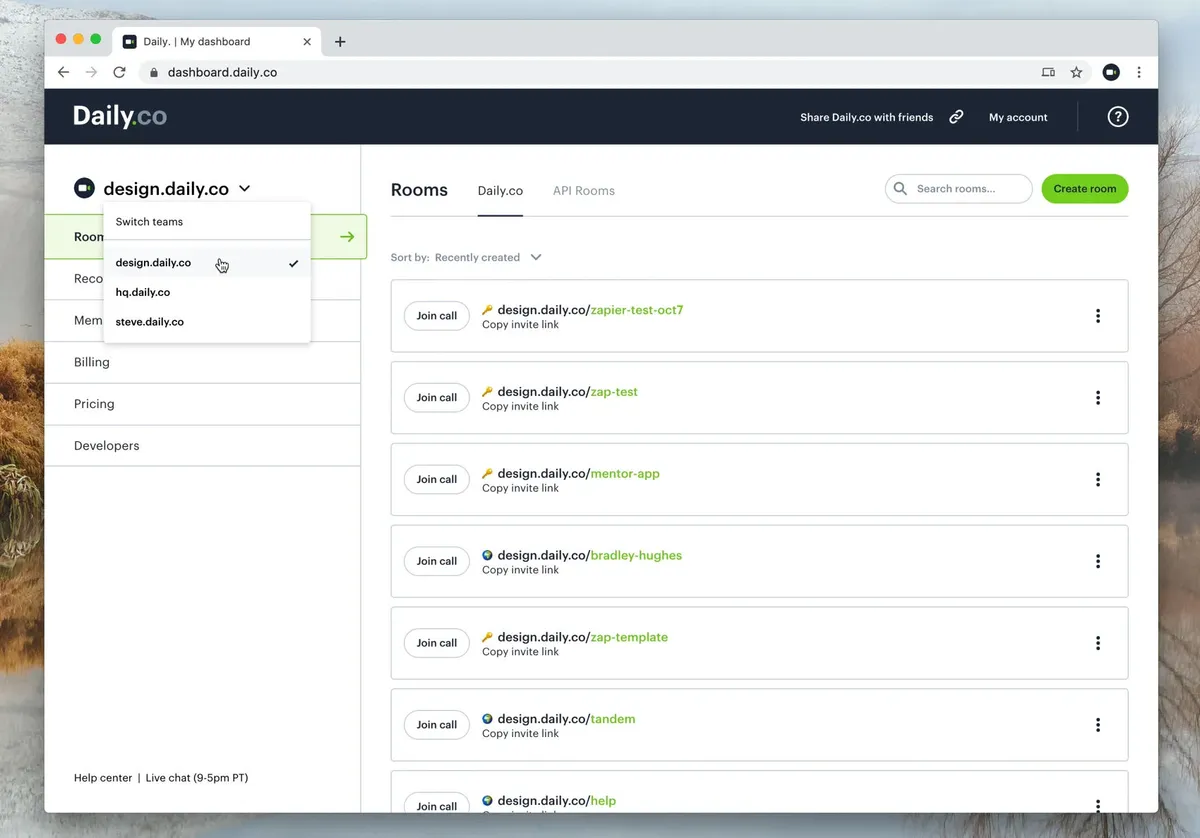Start Live chat (9-5pm PT)
This screenshot has width=1200, height=838.
[x=197, y=778]
